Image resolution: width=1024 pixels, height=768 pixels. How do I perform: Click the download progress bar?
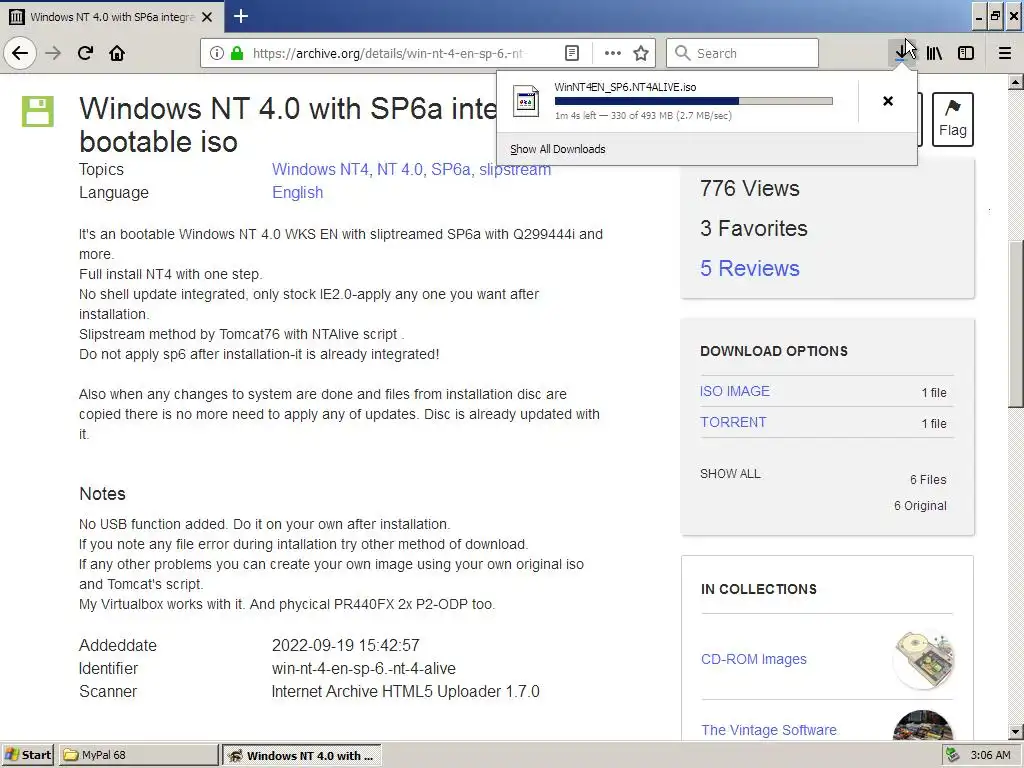pyautogui.click(x=694, y=101)
